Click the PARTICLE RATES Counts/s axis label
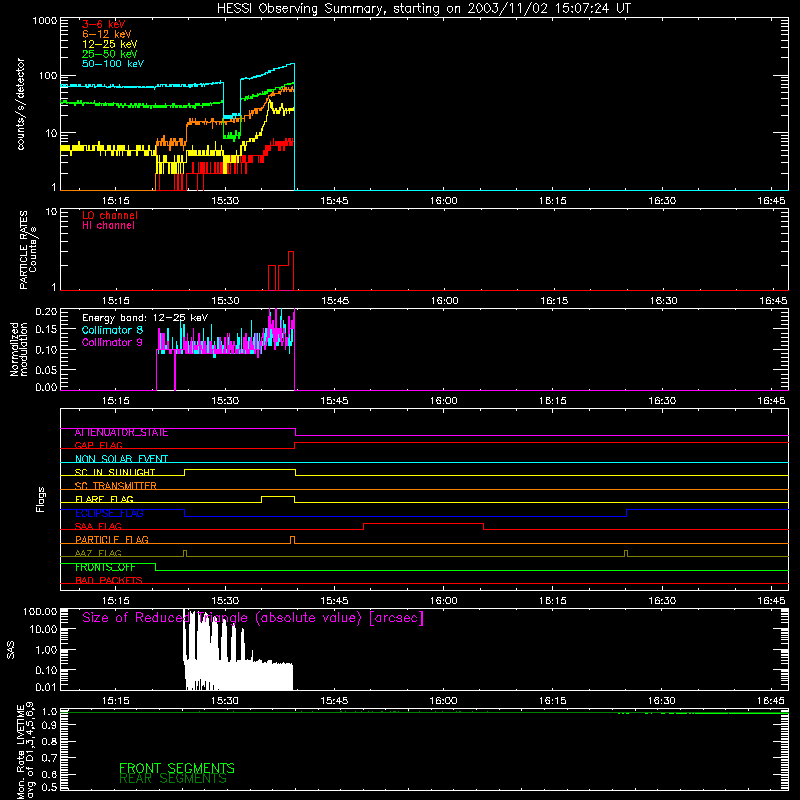The width and height of the screenshot is (800, 800). point(28,250)
